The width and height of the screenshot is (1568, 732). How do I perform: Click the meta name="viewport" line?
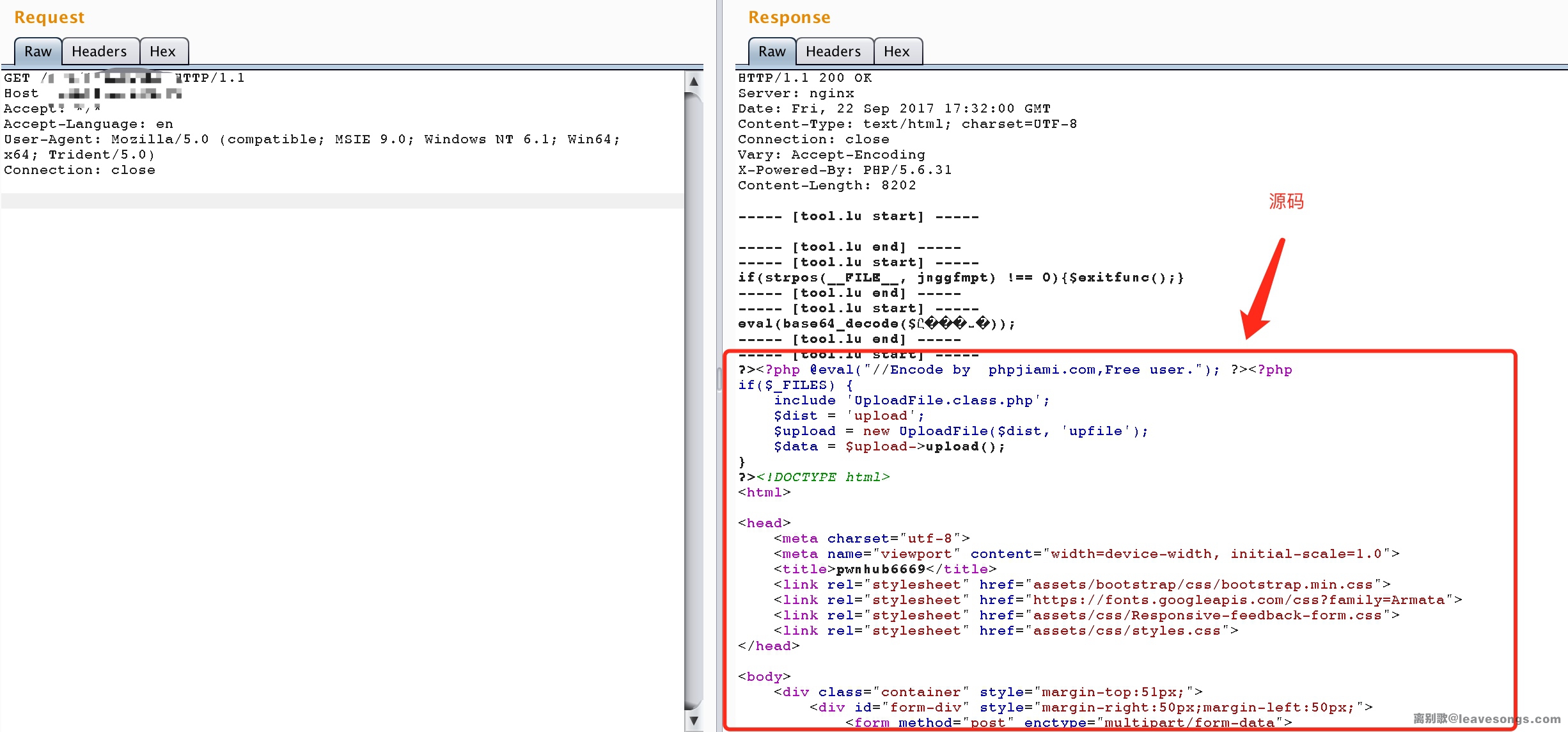pyautogui.click(x=1086, y=554)
